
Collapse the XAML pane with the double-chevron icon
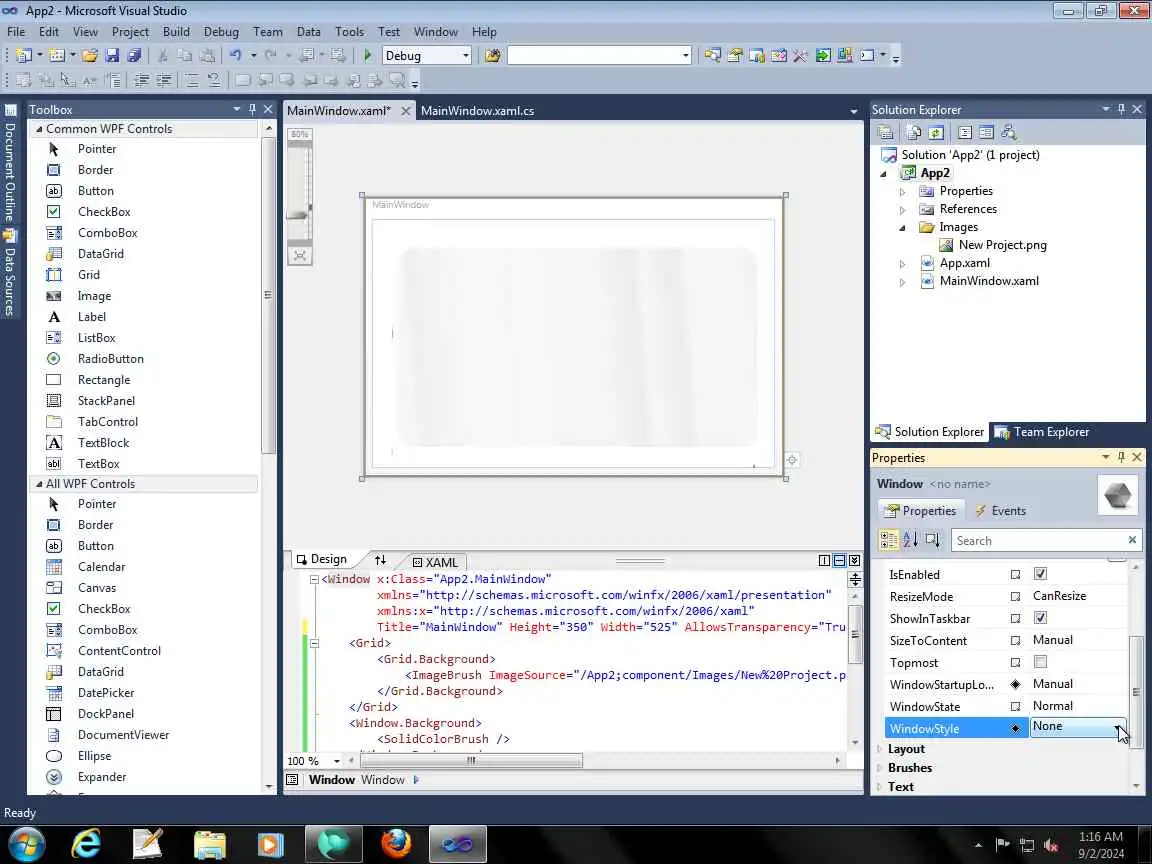(x=854, y=561)
